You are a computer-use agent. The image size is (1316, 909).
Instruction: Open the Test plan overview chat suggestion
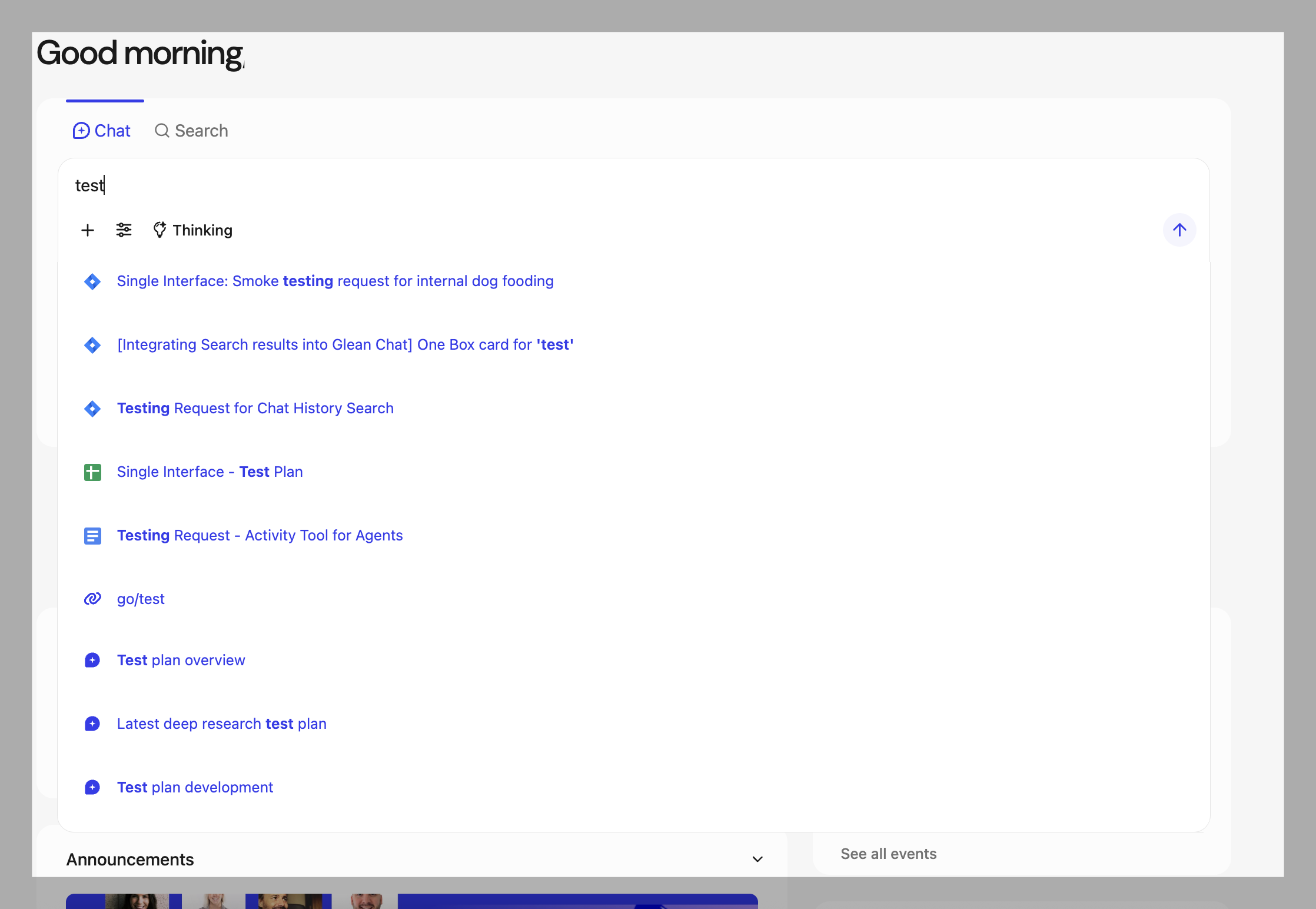point(181,661)
